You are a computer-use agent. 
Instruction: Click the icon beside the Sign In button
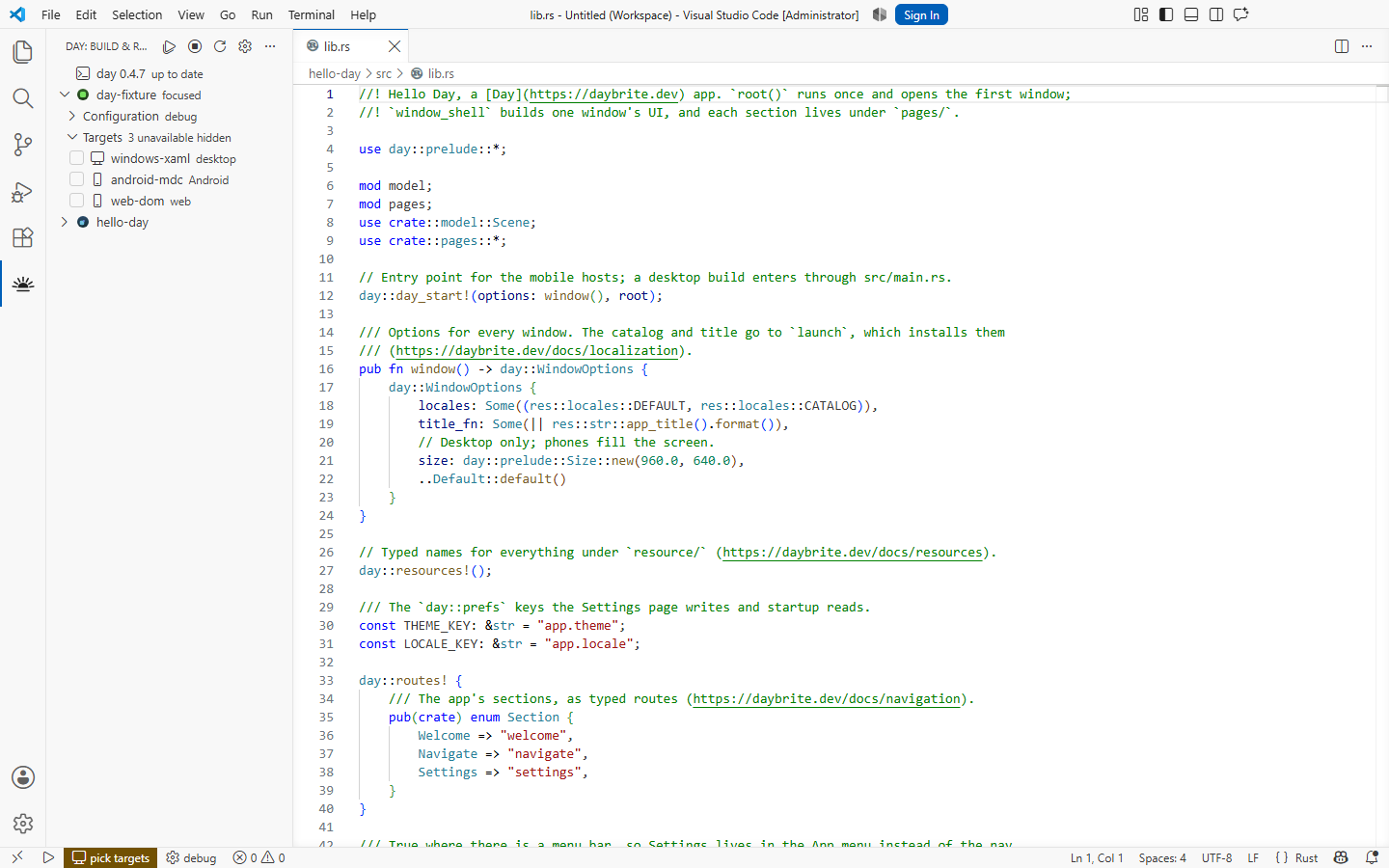(x=880, y=14)
